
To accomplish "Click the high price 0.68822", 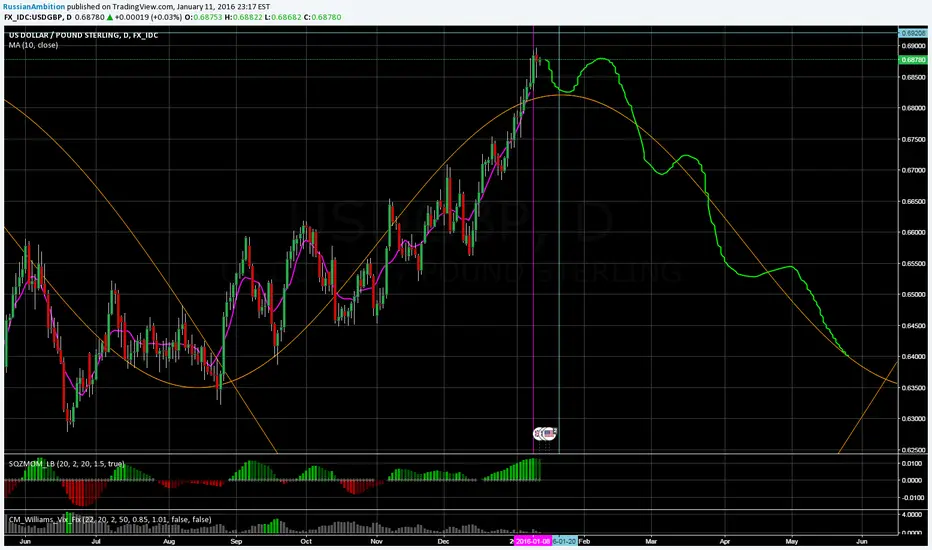I will pyautogui.click(x=247, y=17).
